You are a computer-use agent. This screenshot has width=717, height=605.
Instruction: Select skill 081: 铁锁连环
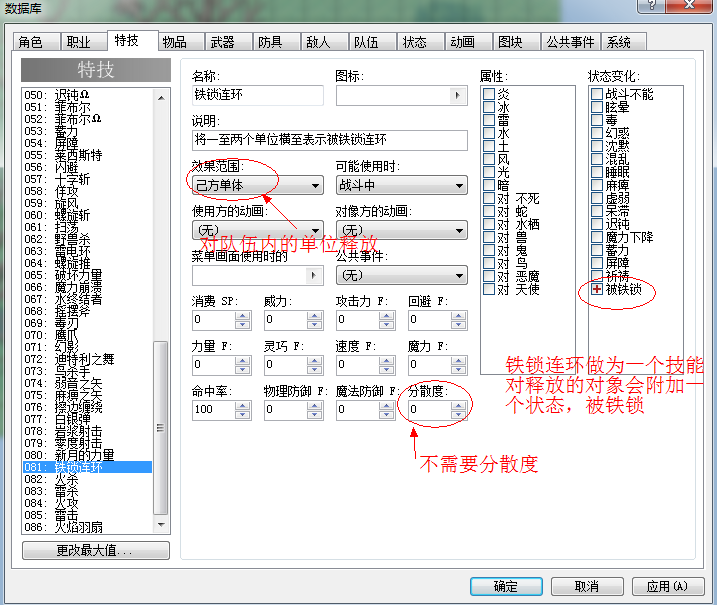[x=87, y=467]
